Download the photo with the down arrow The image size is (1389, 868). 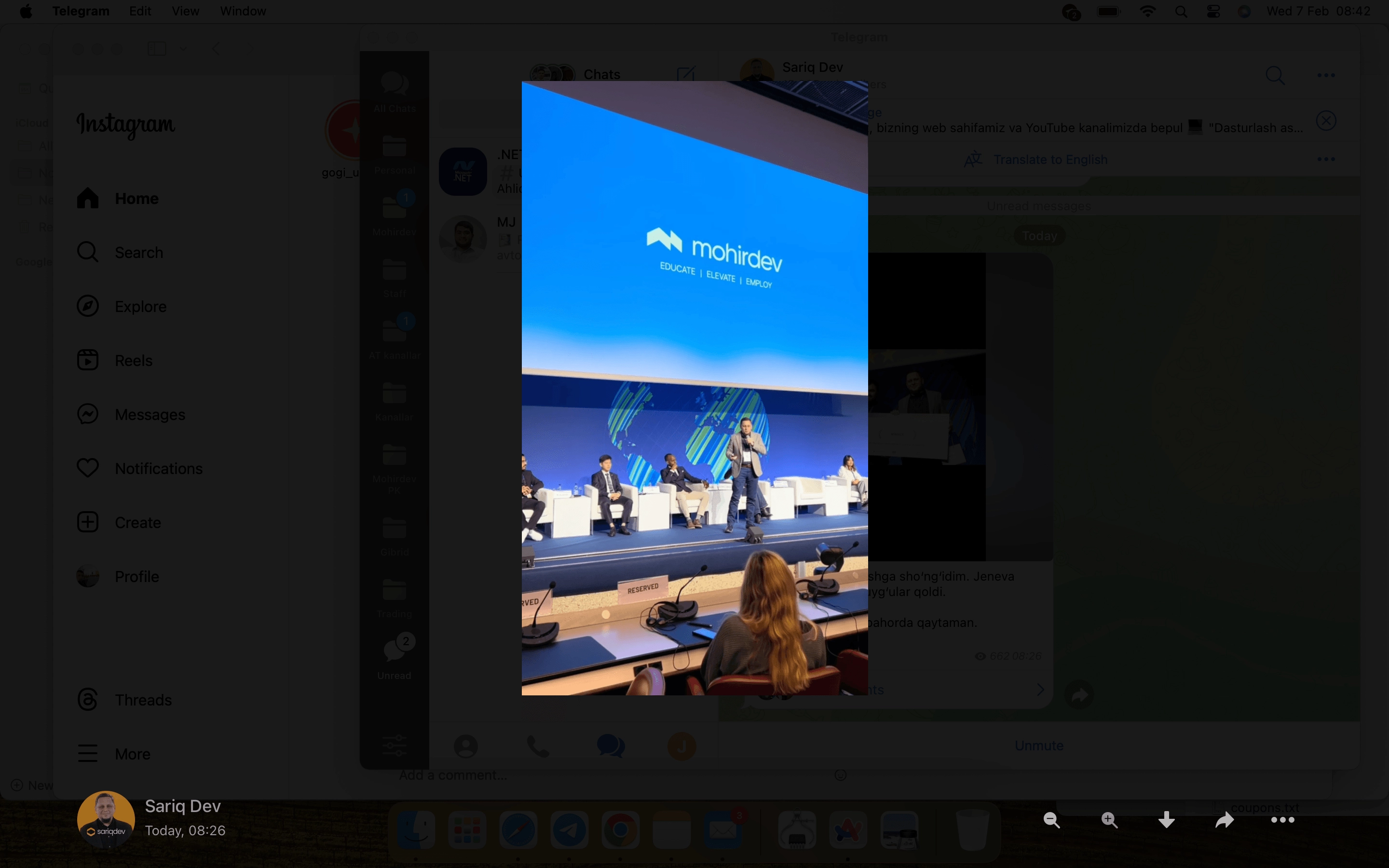click(x=1166, y=820)
